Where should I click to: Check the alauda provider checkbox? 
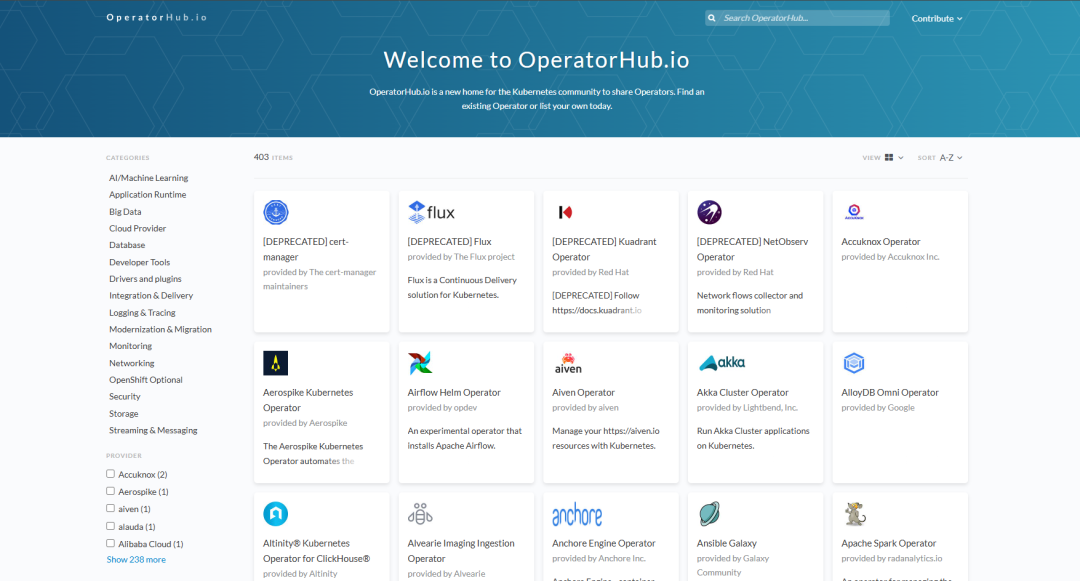click(110, 526)
